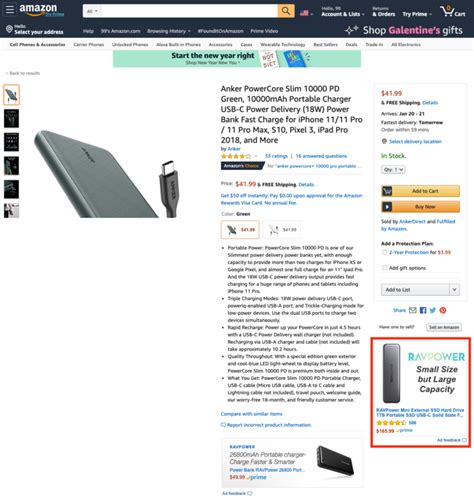The height and width of the screenshot is (504, 474).
Task: Share product on Pinterest icon
Action: pos(443,310)
